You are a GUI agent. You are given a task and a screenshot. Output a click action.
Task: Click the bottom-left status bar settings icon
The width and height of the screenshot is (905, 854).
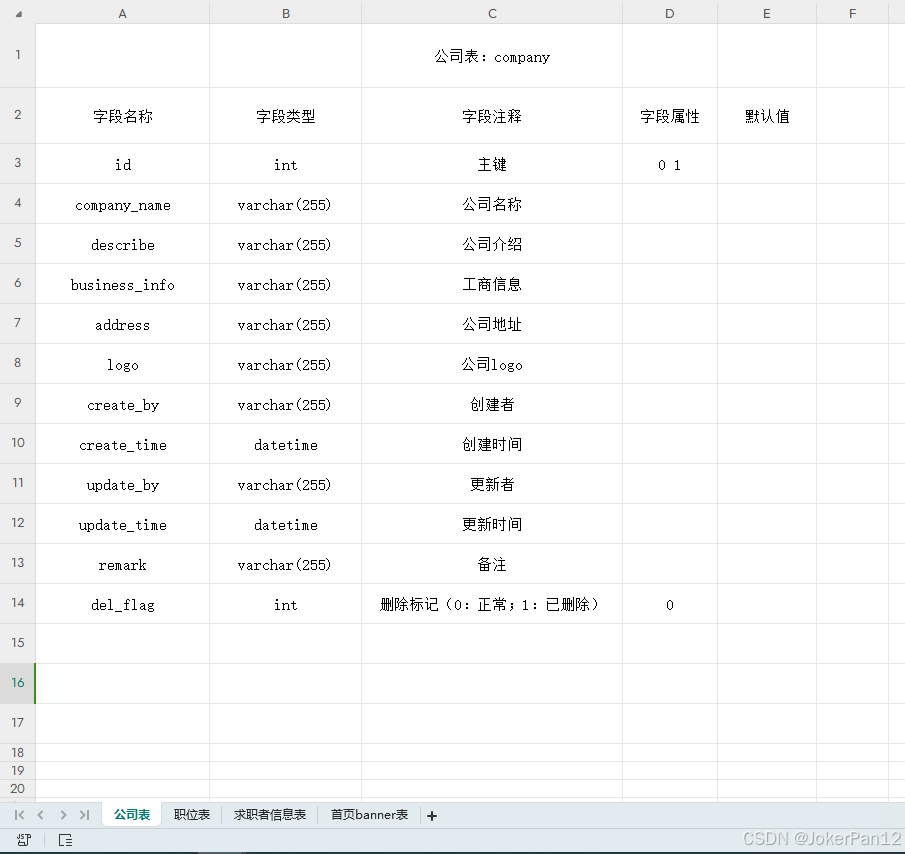tap(24, 840)
